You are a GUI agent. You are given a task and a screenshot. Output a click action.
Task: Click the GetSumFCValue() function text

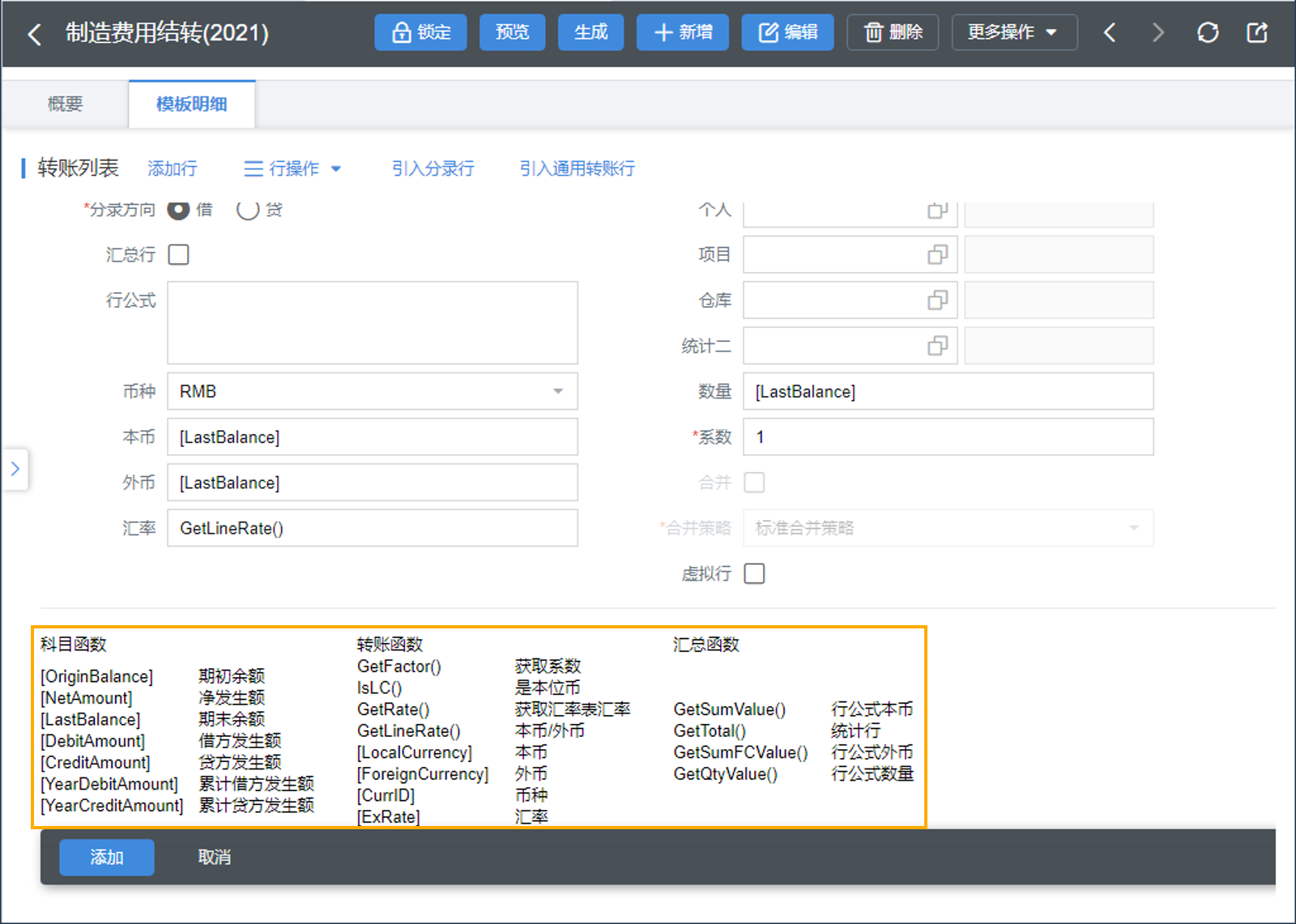tap(741, 752)
